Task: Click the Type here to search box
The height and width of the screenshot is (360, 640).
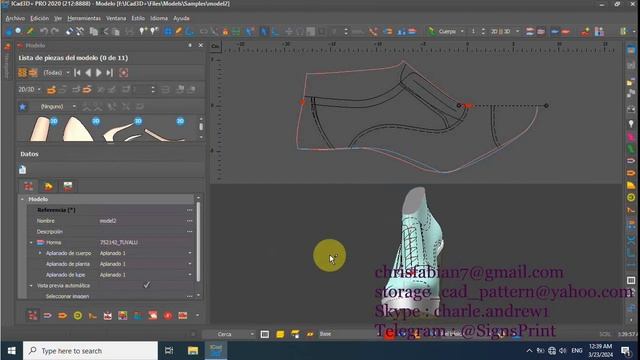Action: pos(90,351)
